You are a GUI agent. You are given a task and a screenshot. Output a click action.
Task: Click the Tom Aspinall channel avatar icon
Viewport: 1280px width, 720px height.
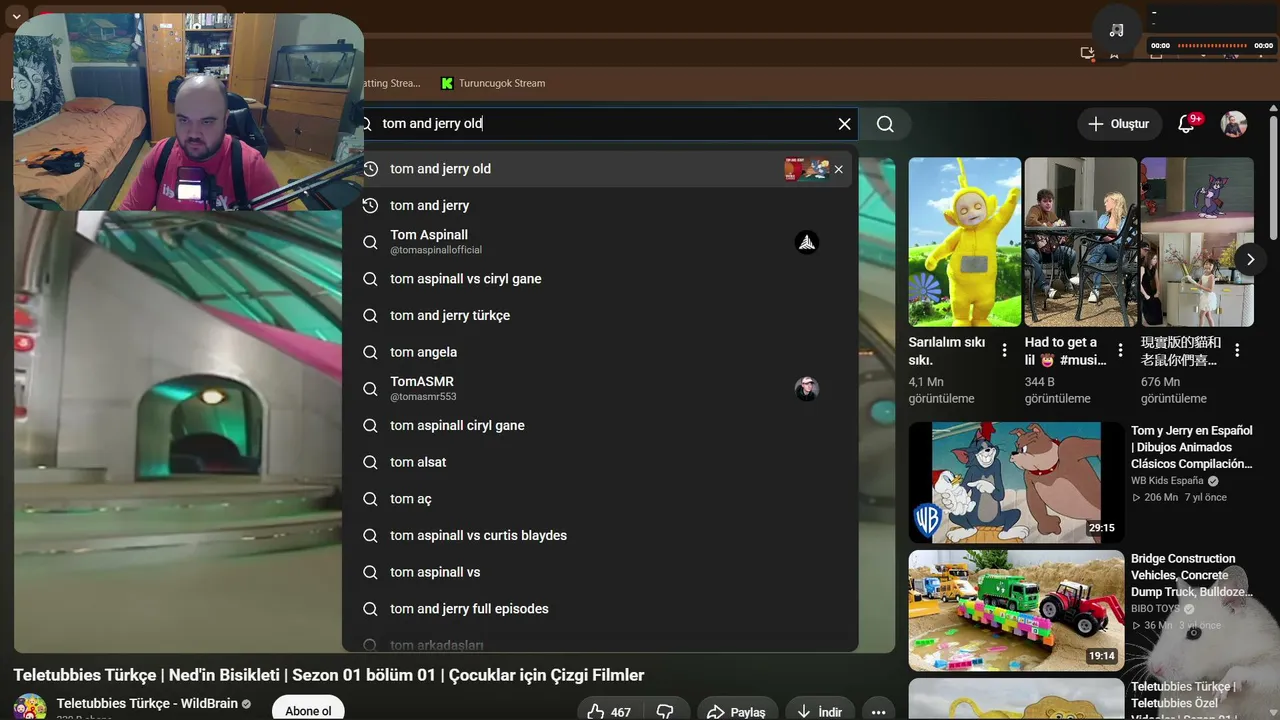tap(807, 242)
